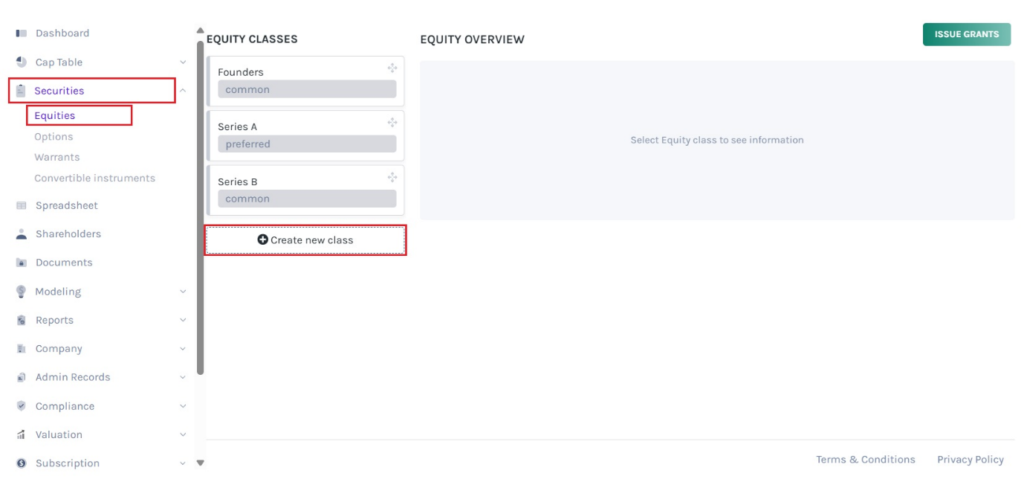
Task: Click the Dashboard icon in sidebar
Action: 22,34
